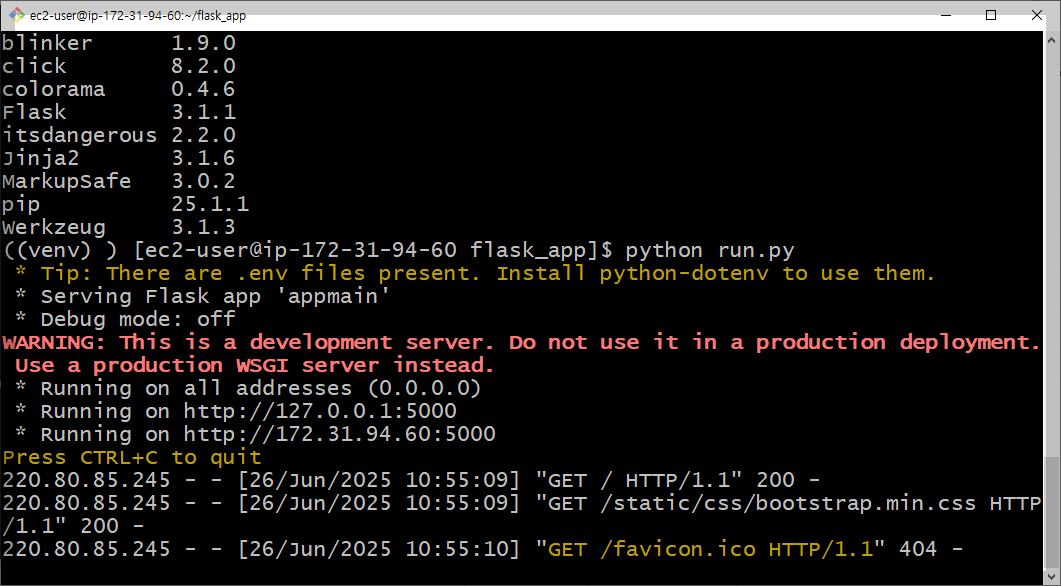Click the http://172.31.94.60:5000 URL
Screen dimensions: 1061x586
[x=339, y=434]
